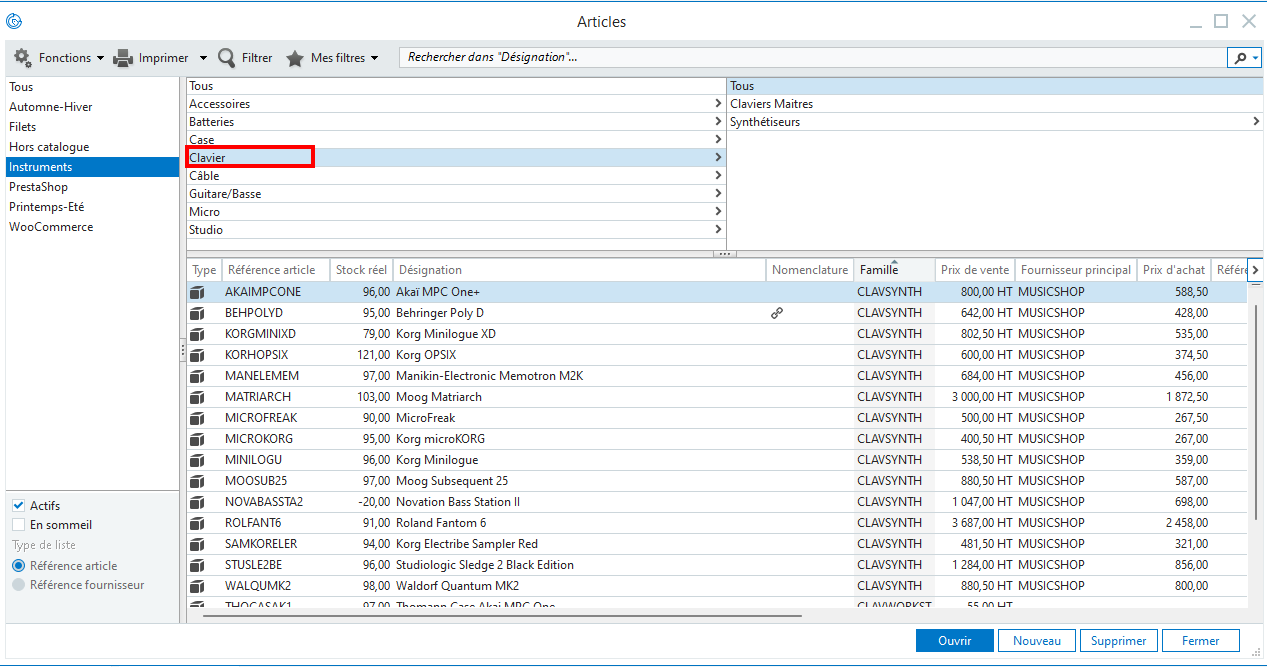Image resolution: width=1267 pixels, height=667 pixels.
Task: Expand the Accessoires family
Action: click(x=718, y=104)
